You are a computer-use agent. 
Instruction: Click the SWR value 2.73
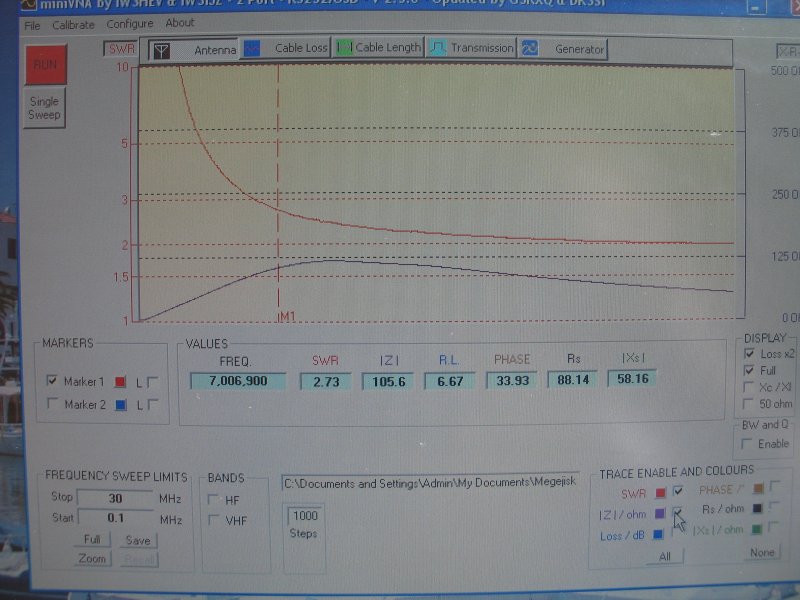[x=326, y=381]
